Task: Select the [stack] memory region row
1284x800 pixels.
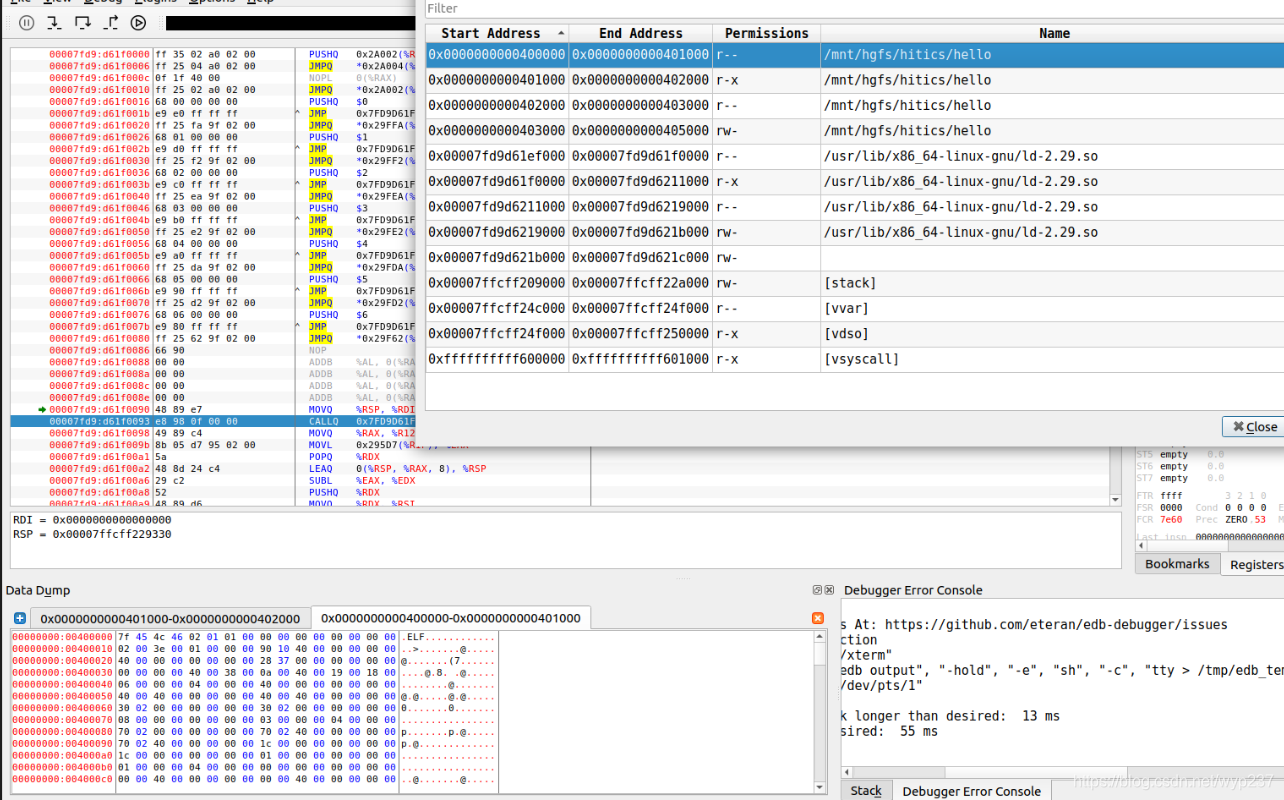Action: click(x=855, y=283)
